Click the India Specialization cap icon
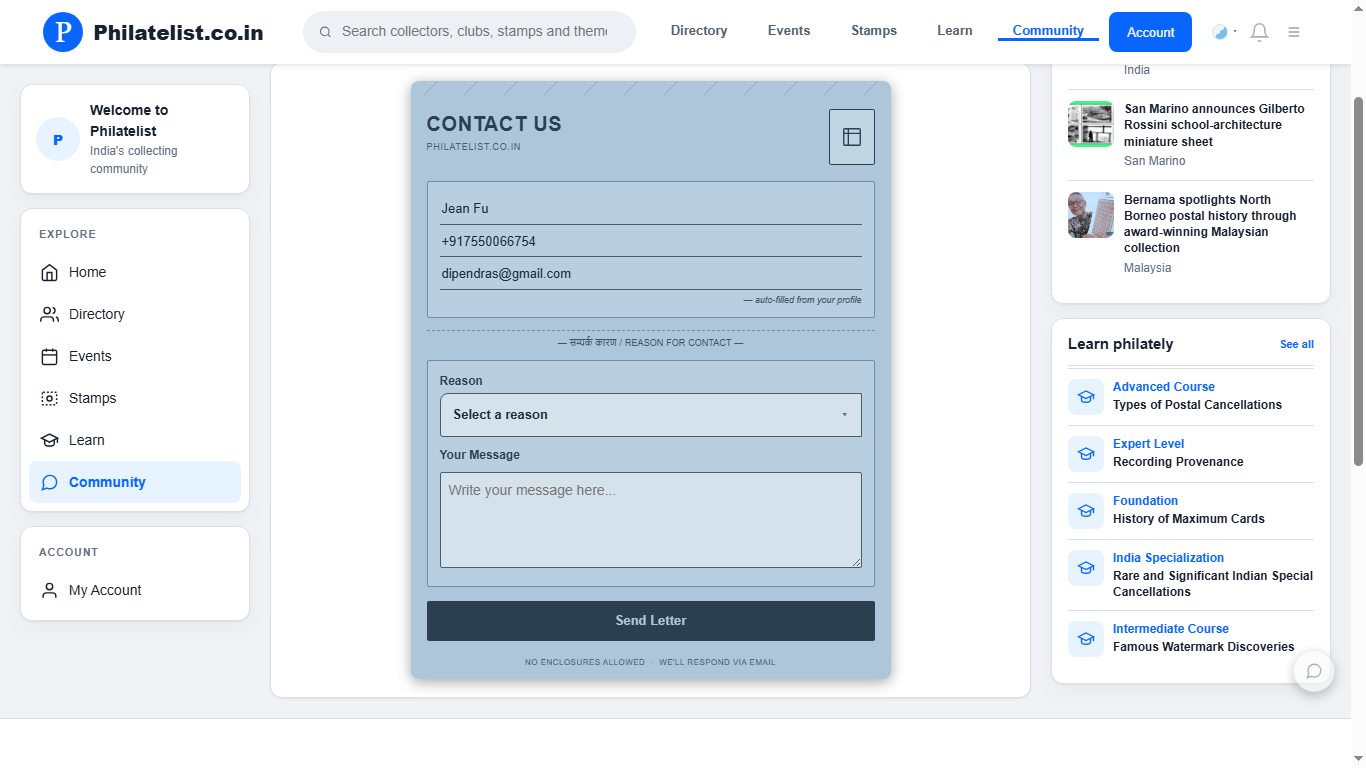Image resolution: width=1366 pixels, height=768 pixels. (x=1086, y=567)
